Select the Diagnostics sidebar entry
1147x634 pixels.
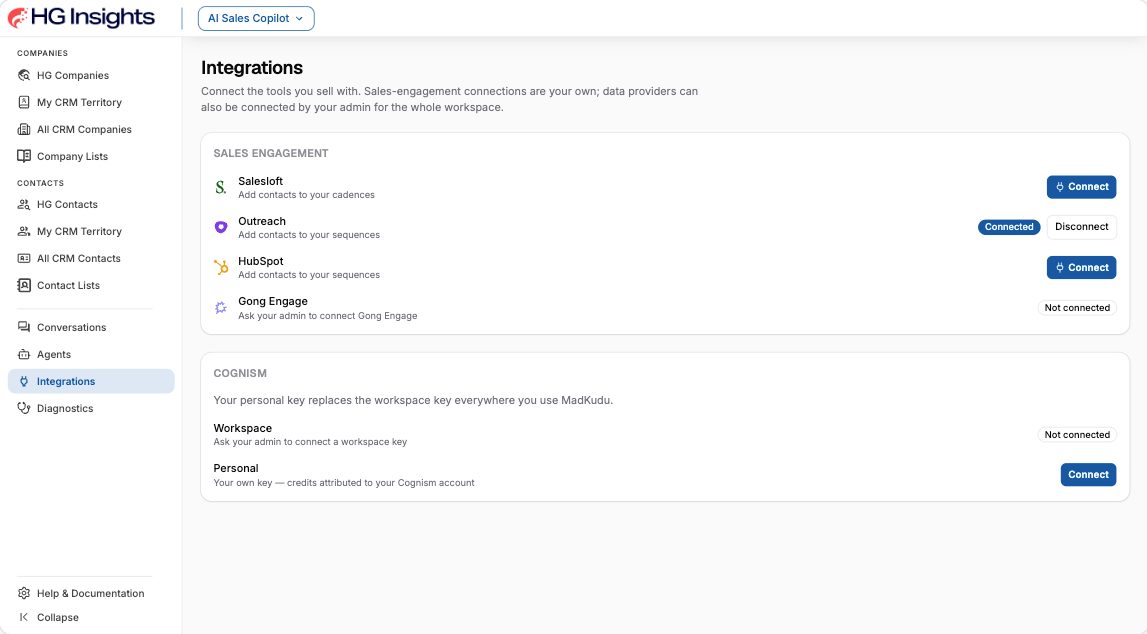click(91, 409)
